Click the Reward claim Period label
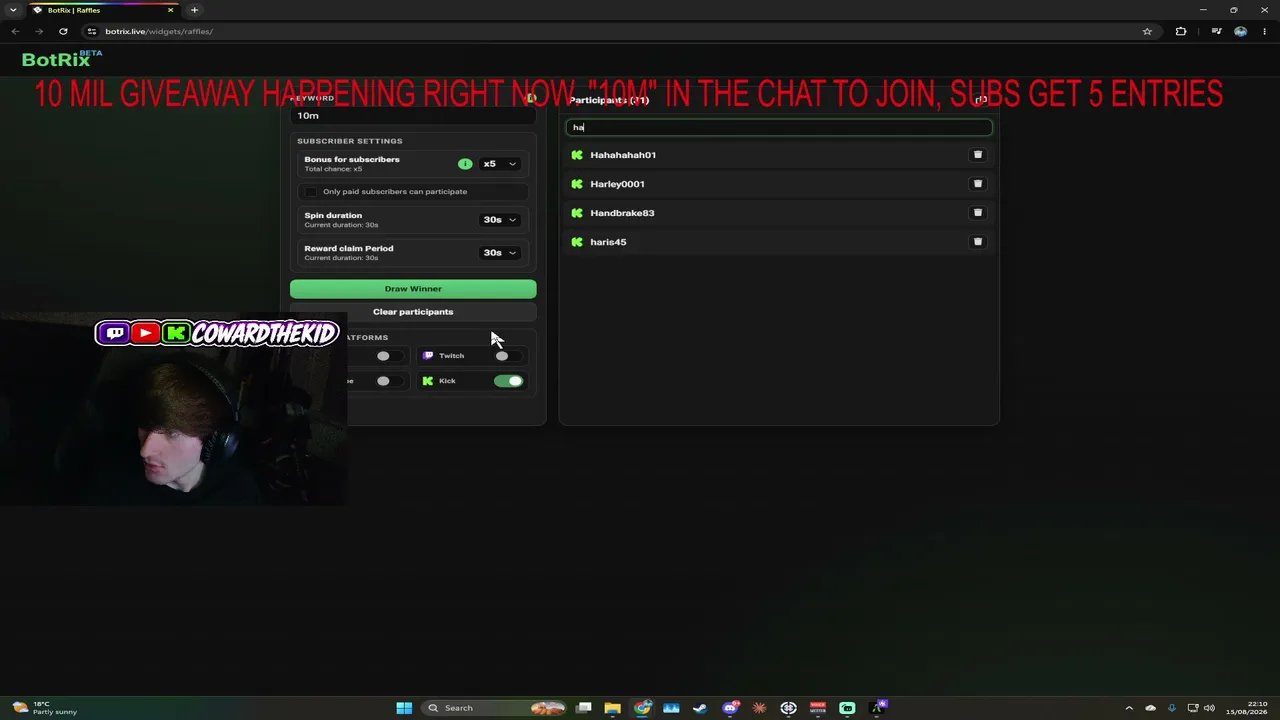This screenshot has width=1280, height=720. click(x=349, y=249)
